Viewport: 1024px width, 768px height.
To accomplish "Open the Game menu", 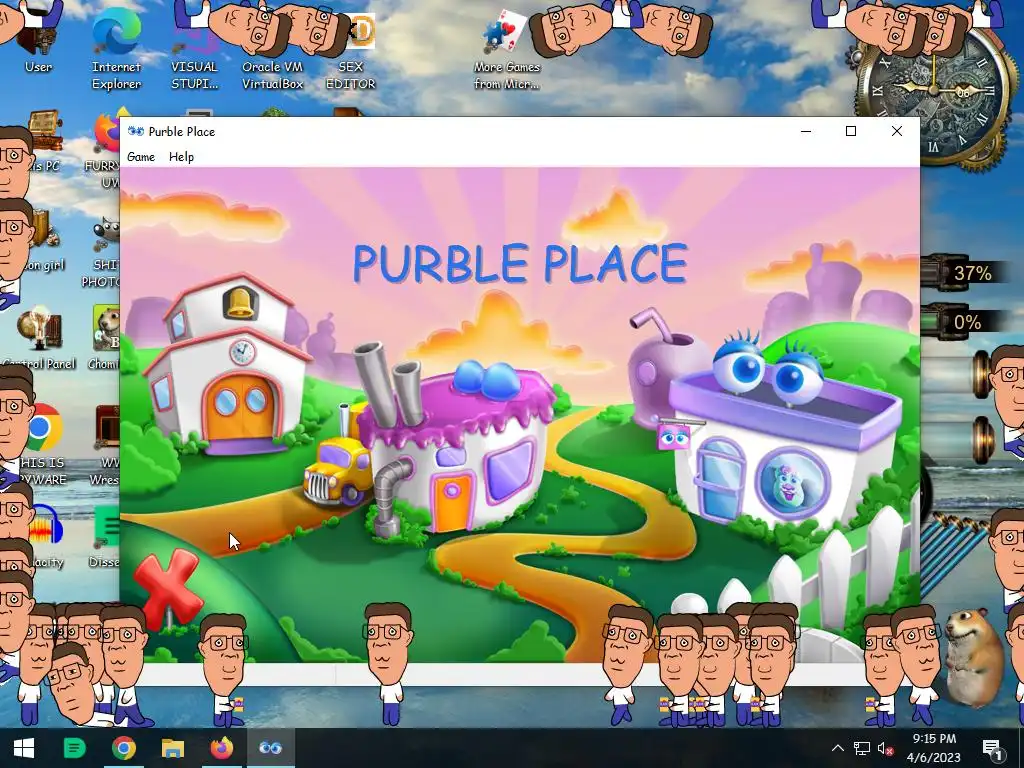I will click(x=140, y=157).
